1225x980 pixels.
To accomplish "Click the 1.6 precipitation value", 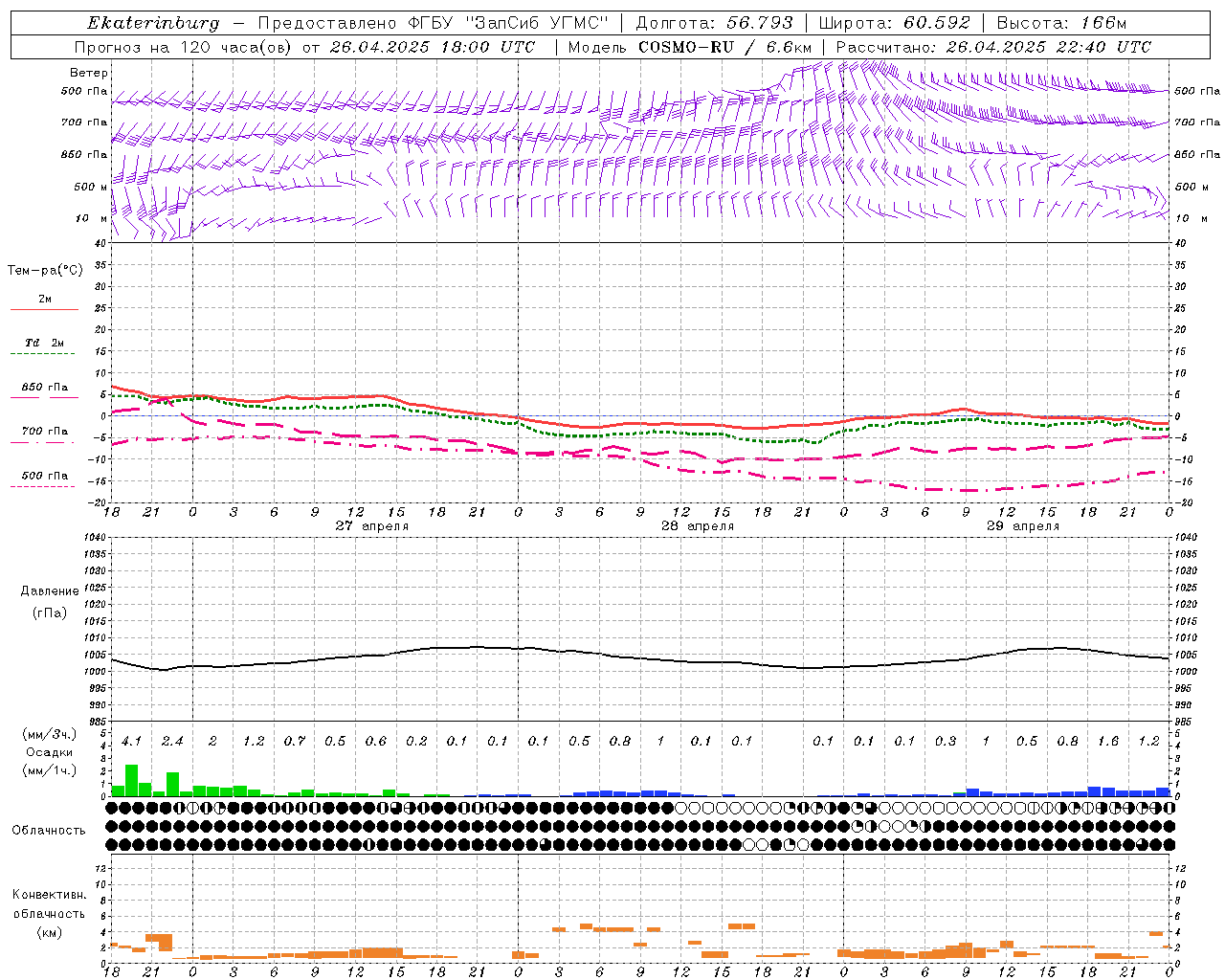I will click(1108, 741).
